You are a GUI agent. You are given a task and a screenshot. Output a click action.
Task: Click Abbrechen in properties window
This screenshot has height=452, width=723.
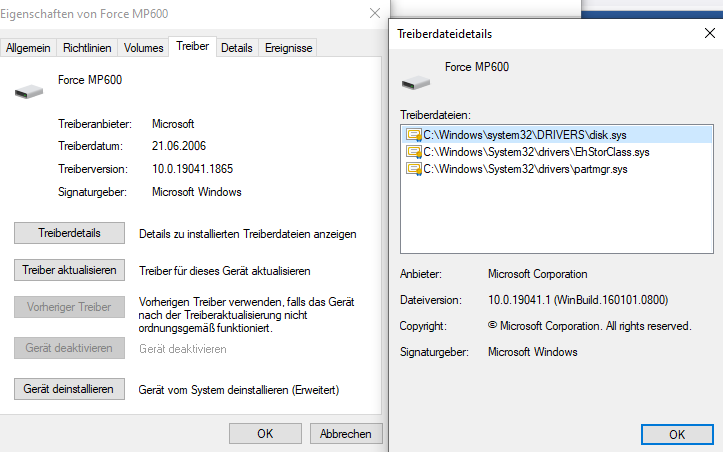coord(346,434)
